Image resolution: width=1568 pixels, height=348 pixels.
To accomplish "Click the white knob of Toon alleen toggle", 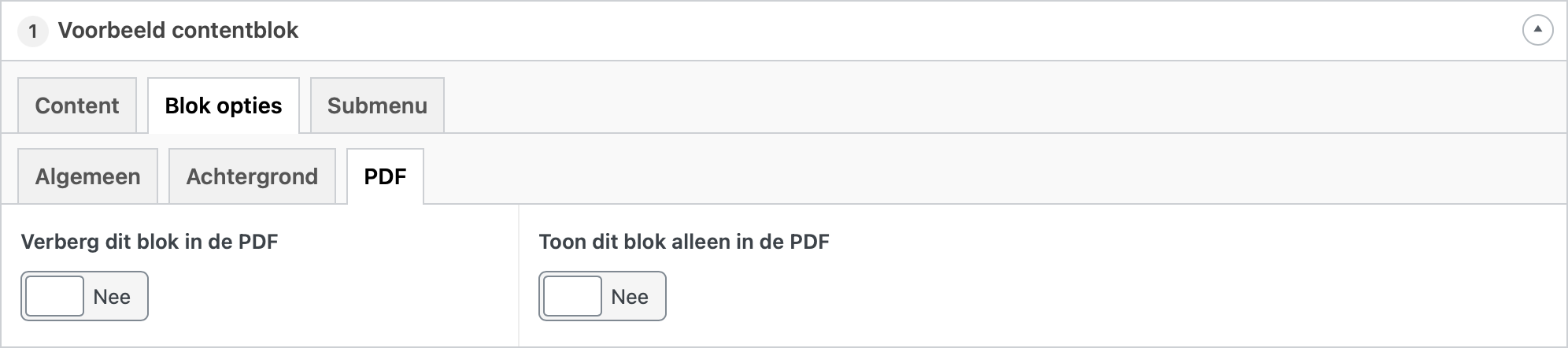I will coord(572,296).
